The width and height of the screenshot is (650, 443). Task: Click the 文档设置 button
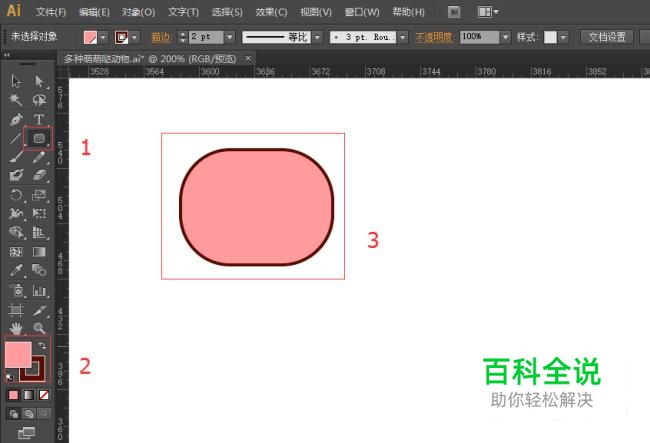pyautogui.click(x=607, y=37)
